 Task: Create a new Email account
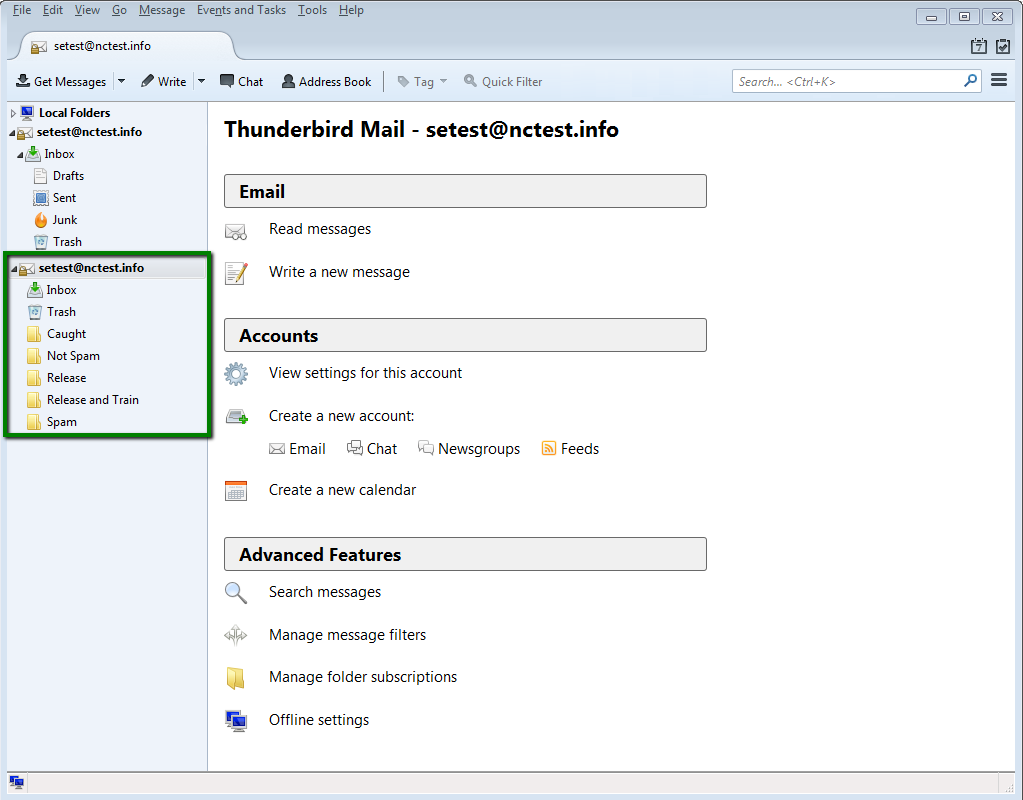(x=298, y=449)
